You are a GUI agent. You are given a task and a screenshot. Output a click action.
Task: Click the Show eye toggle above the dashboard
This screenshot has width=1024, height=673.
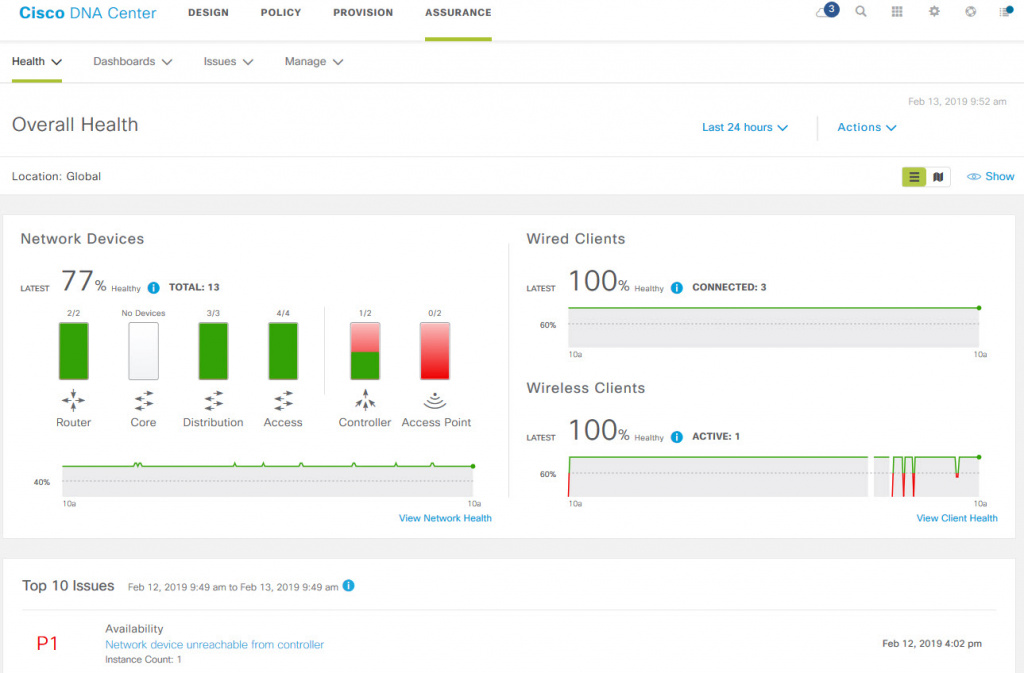[x=989, y=176]
